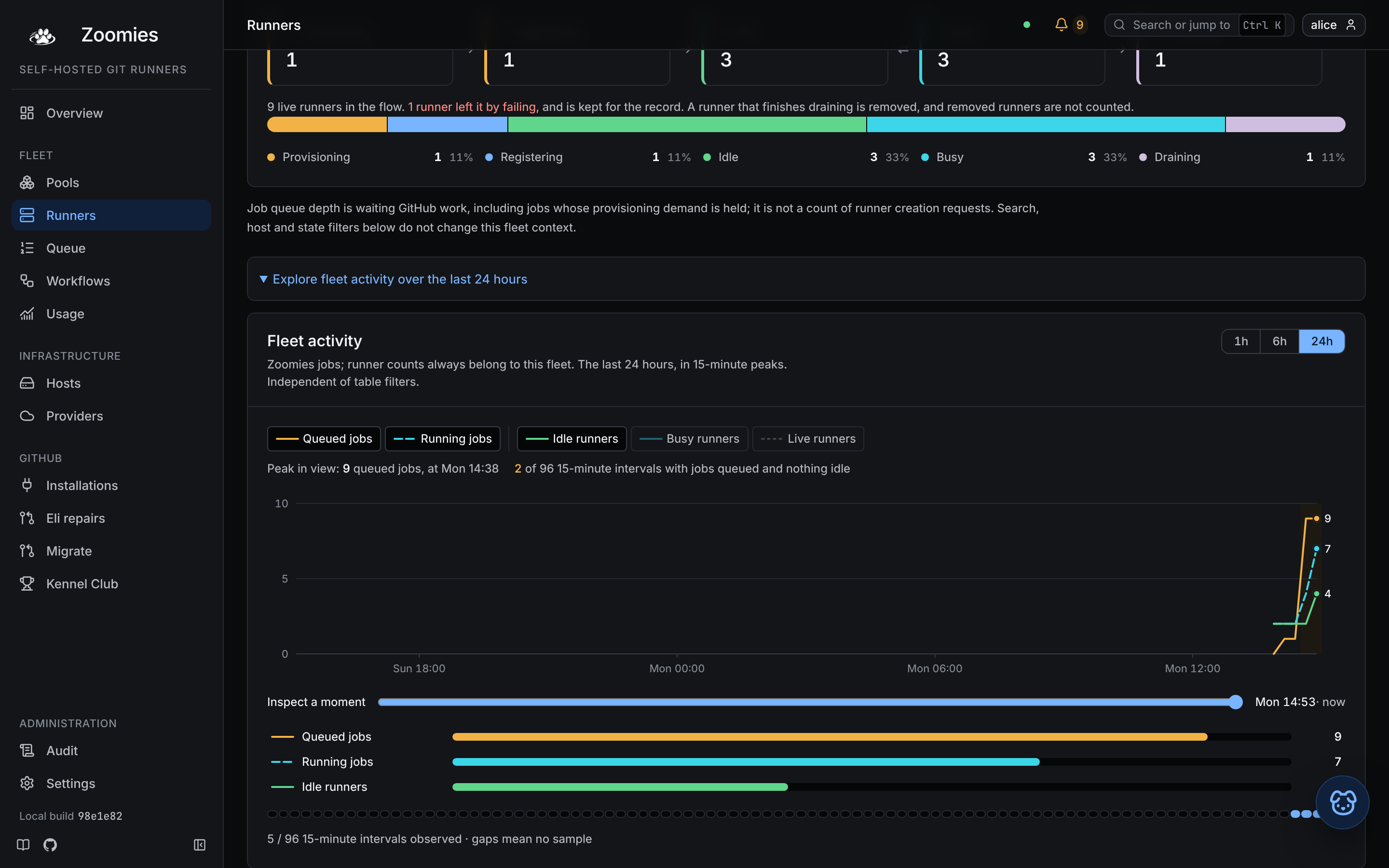Click the Workflows icon in sidebar
The width and height of the screenshot is (1389, 868).
coord(27,281)
